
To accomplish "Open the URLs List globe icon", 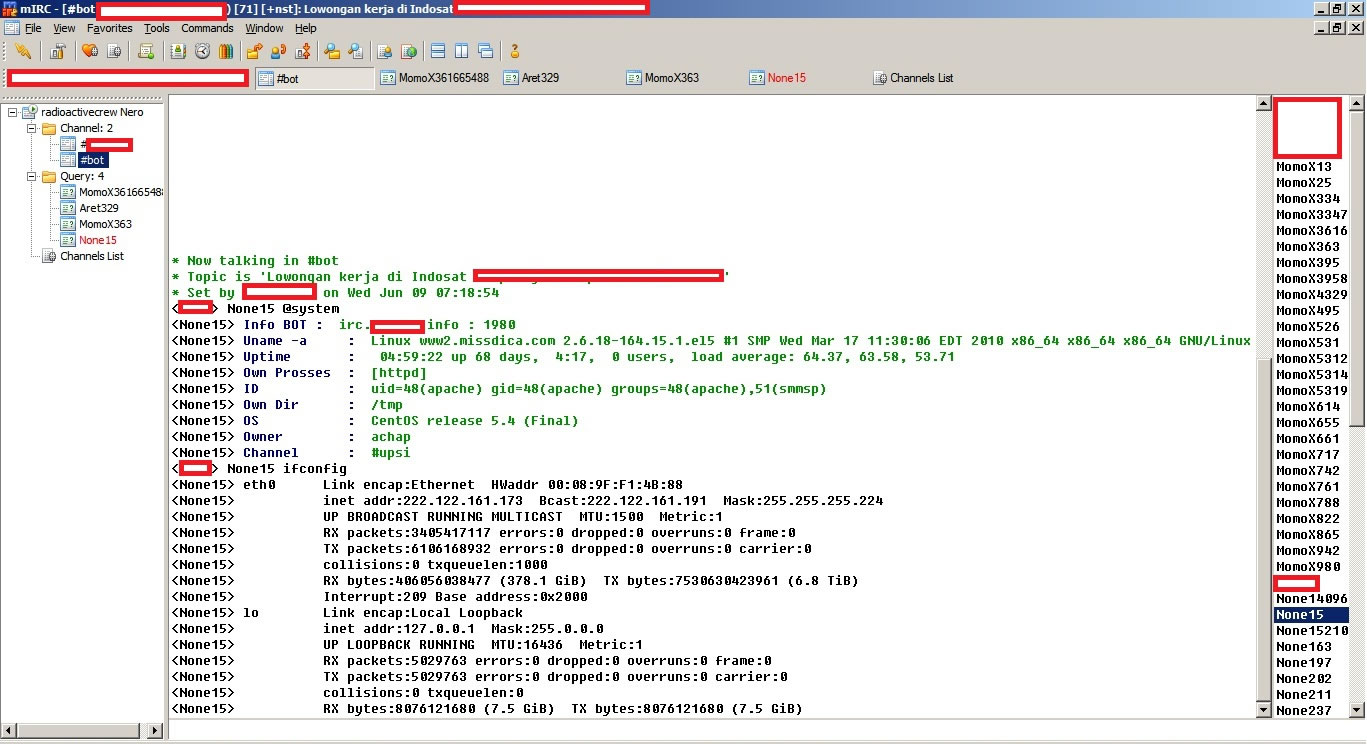I will pyautogui.click(x=409, y=51).
